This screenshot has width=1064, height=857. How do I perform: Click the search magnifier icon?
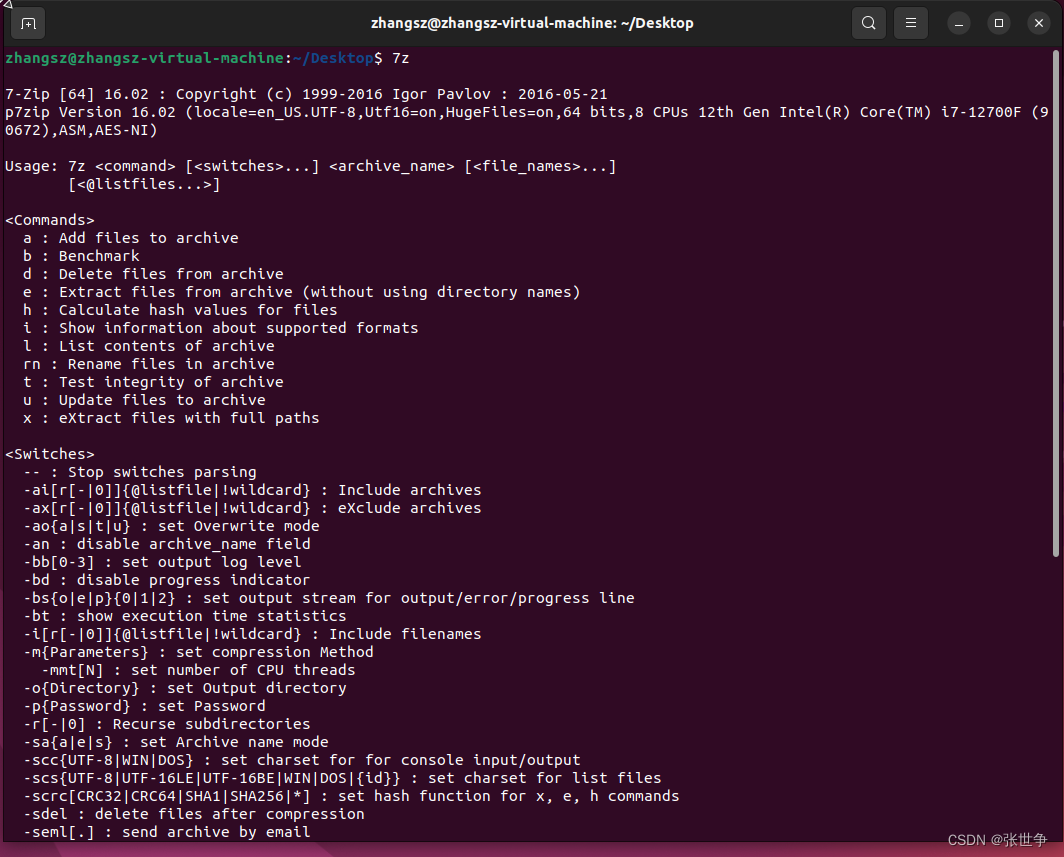pyautogui.click(x=868, y=22)
